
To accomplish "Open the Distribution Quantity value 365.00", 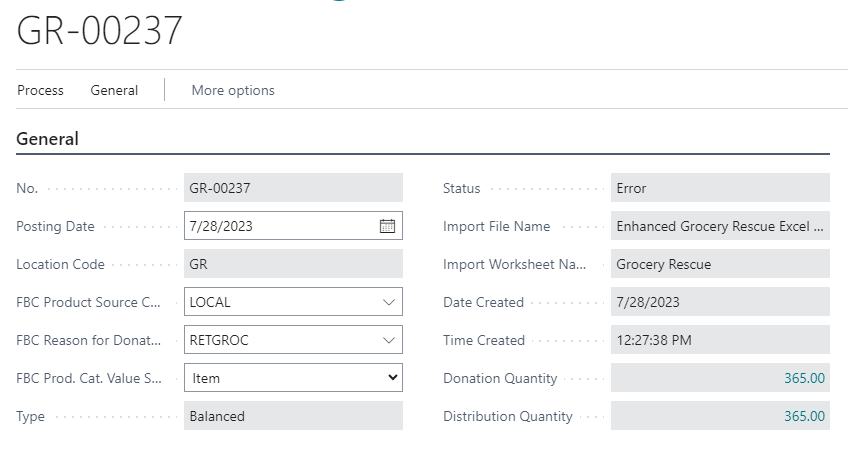I will [x=804, y=416].
